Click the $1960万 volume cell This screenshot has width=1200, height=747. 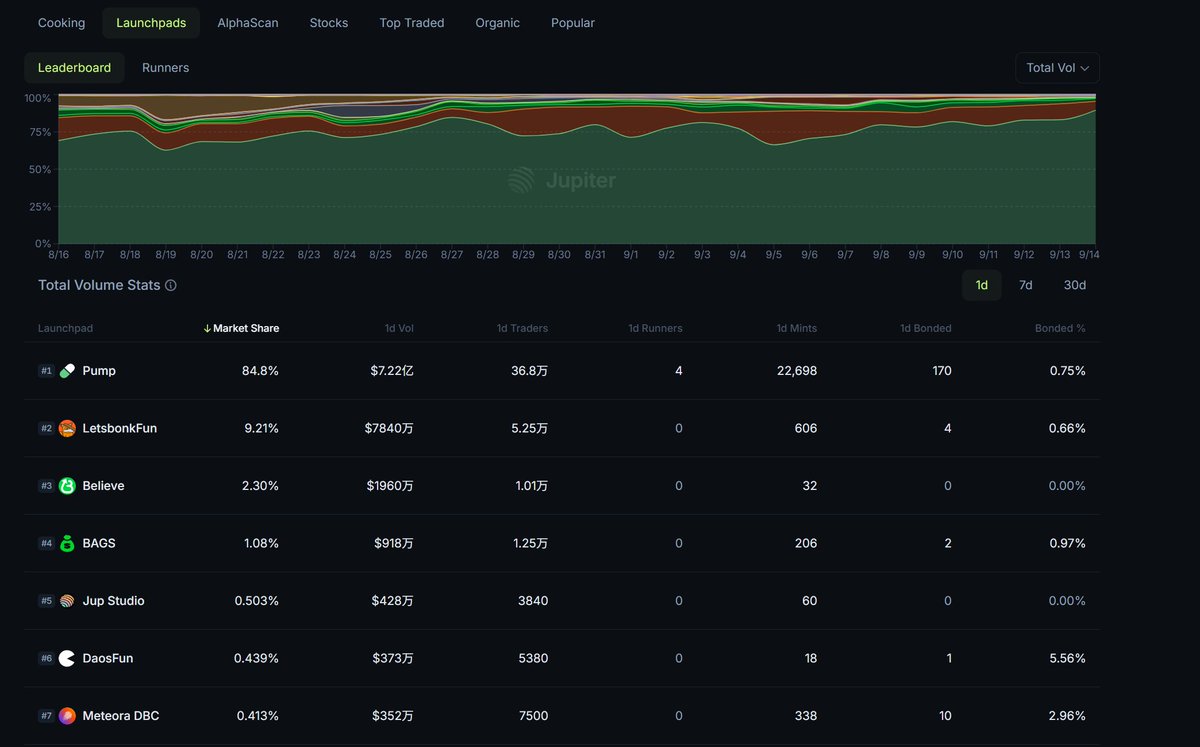pos(389,486)
